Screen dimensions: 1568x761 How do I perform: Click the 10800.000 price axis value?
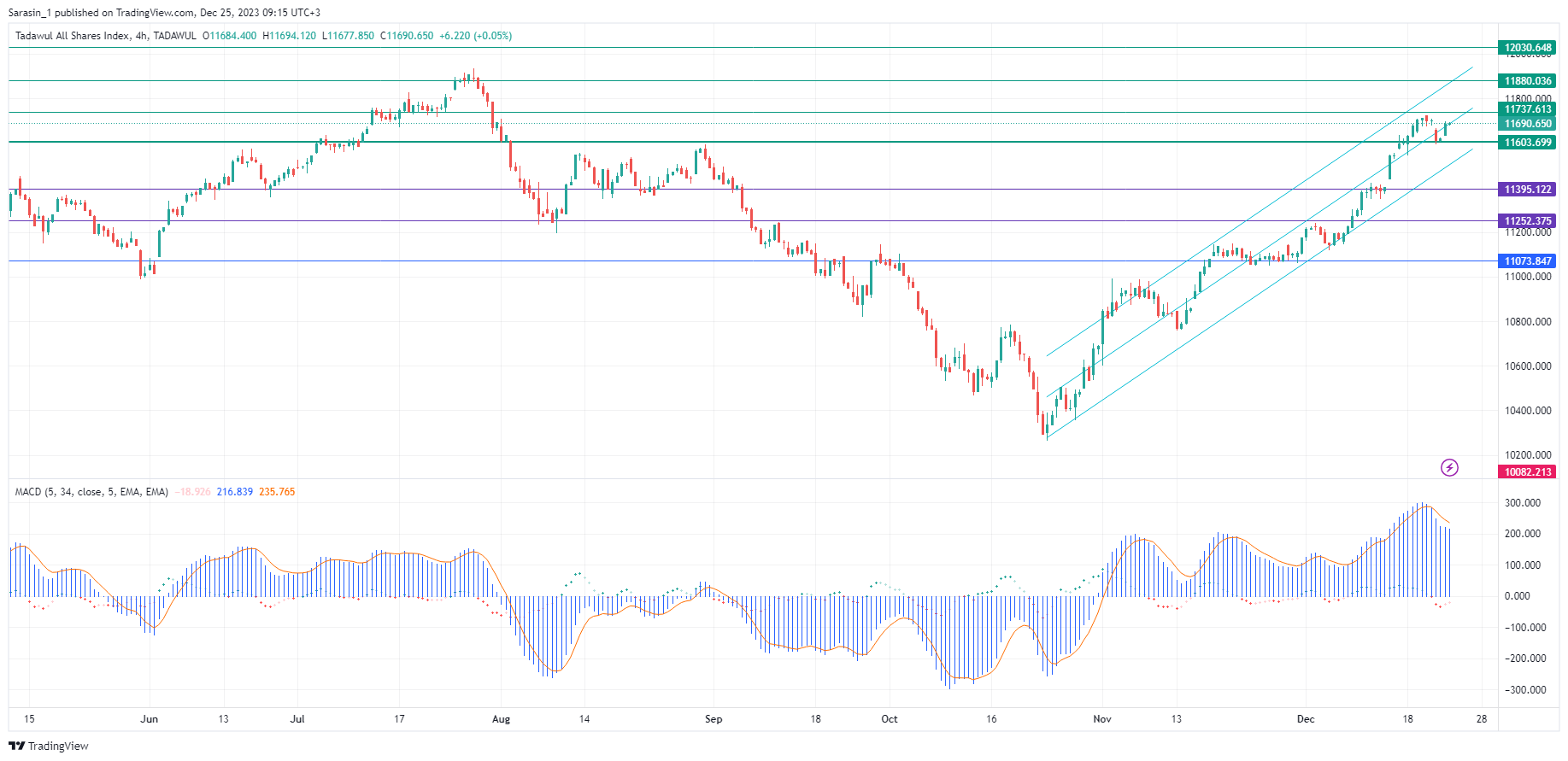pyautogui.click(x=1528, y=322)
